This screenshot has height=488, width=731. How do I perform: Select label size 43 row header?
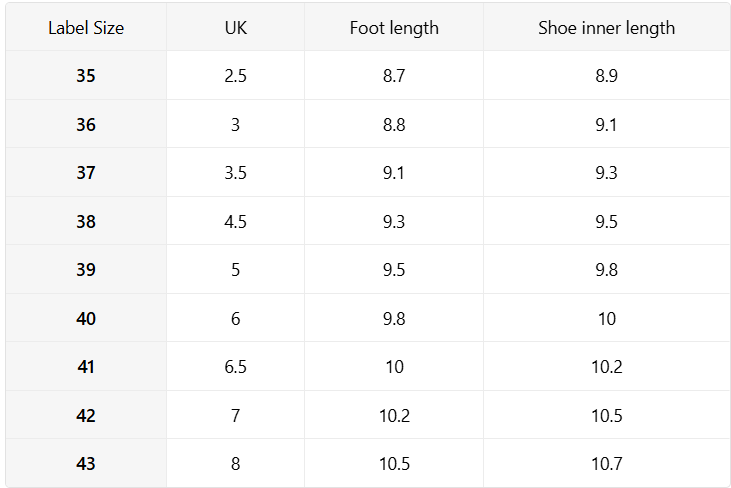86,464
